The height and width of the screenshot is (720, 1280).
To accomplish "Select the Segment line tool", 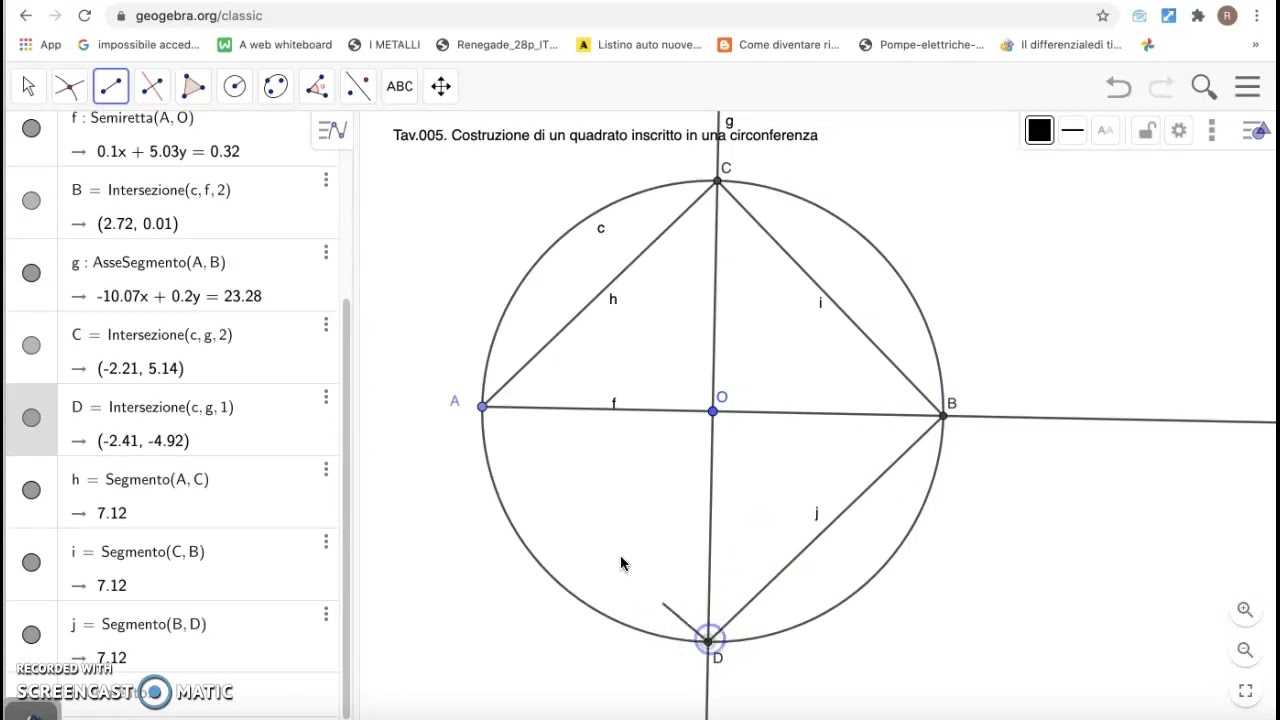I will coord(111,86).
